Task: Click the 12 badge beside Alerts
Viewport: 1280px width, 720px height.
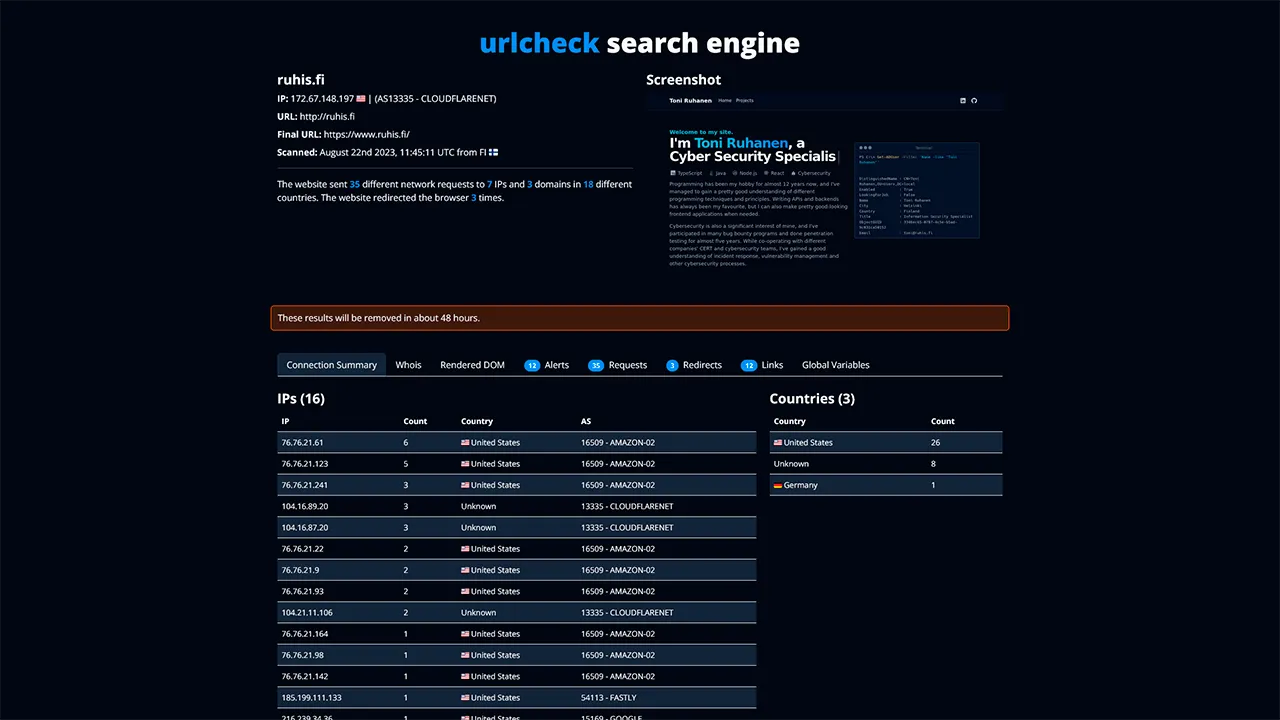Action: click(x=532, y=365)
